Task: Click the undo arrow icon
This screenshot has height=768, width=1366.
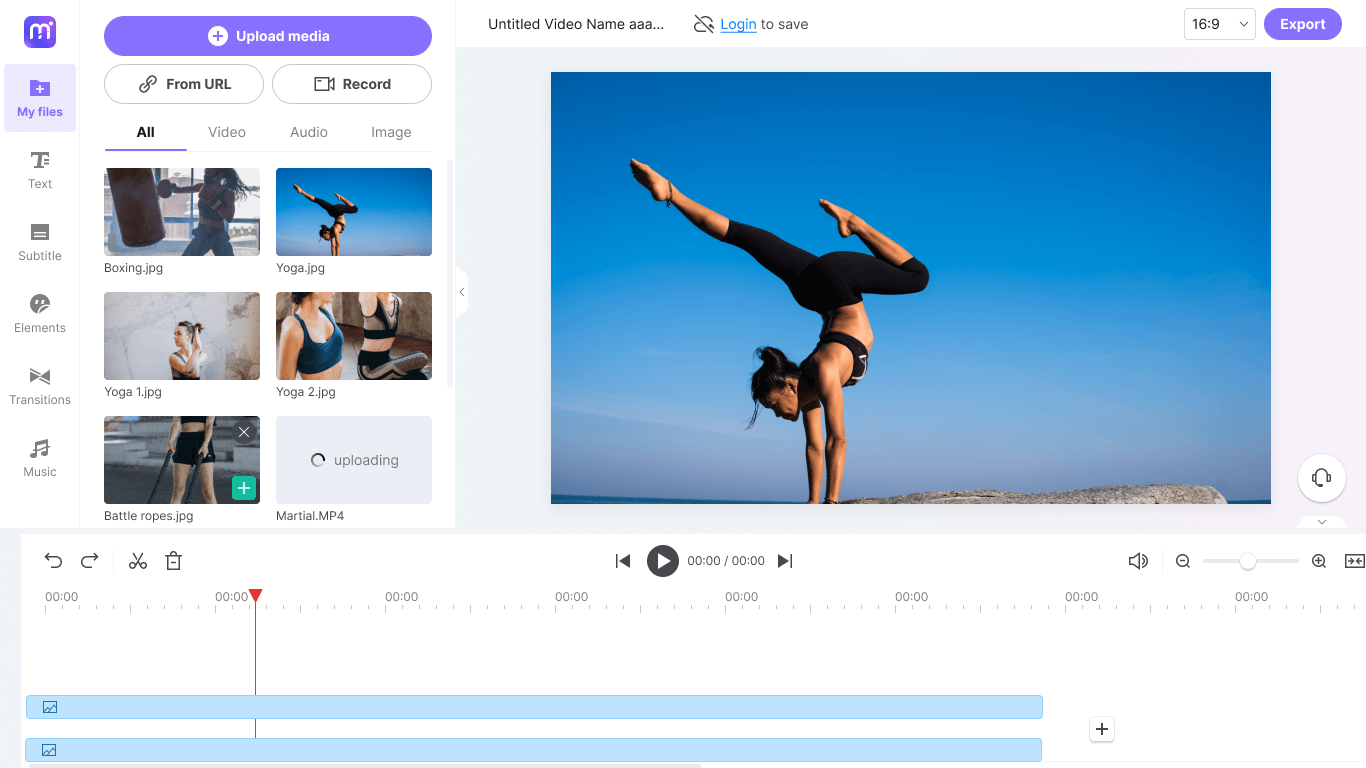Action: tap(54, 561)
